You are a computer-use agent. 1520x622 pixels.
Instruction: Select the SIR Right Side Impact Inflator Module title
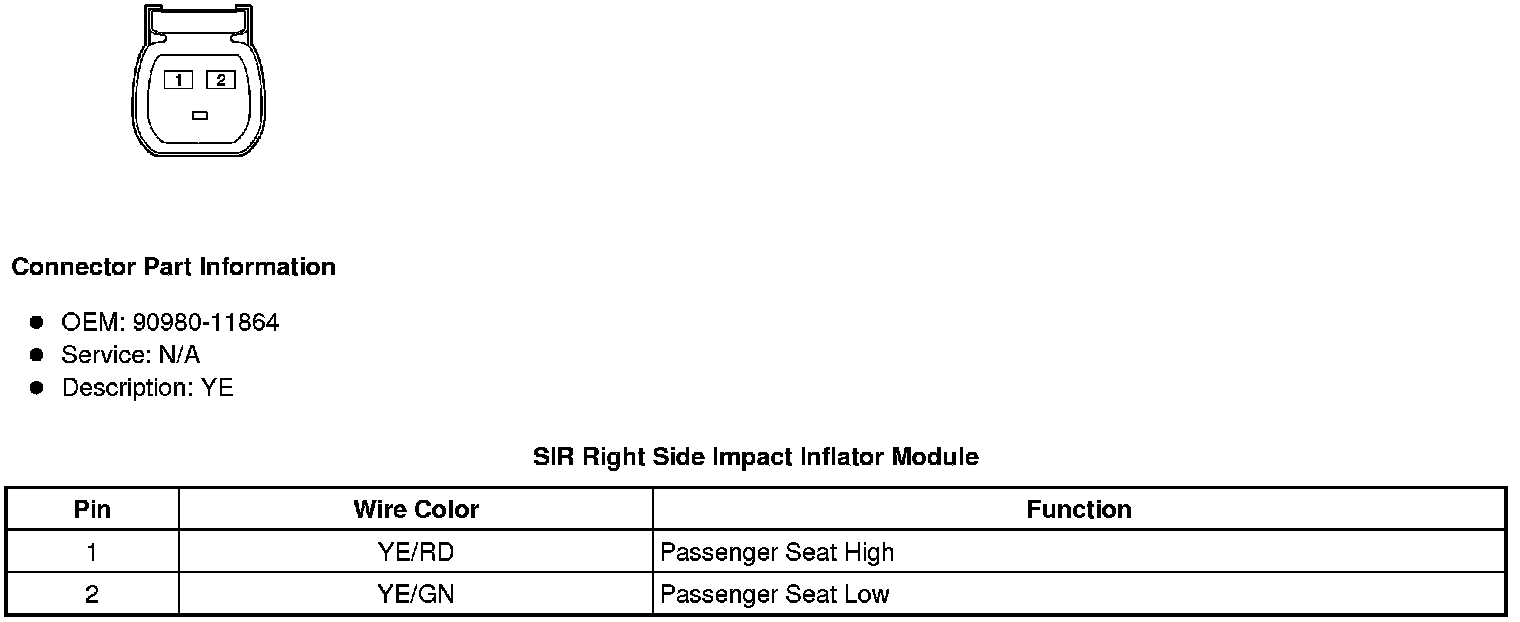tap(756, 457)
